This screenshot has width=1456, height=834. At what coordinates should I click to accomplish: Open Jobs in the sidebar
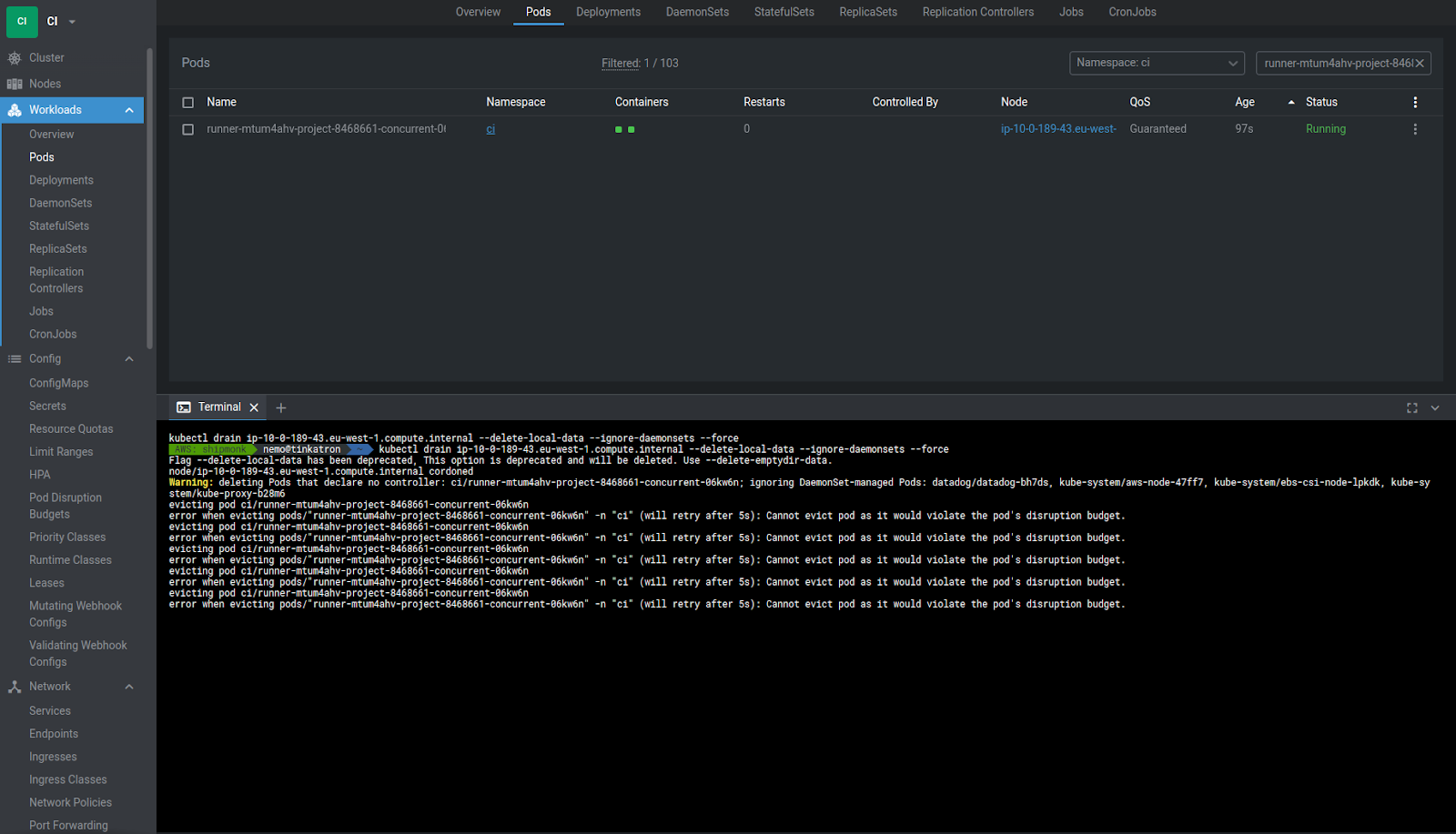click(41, 311)
